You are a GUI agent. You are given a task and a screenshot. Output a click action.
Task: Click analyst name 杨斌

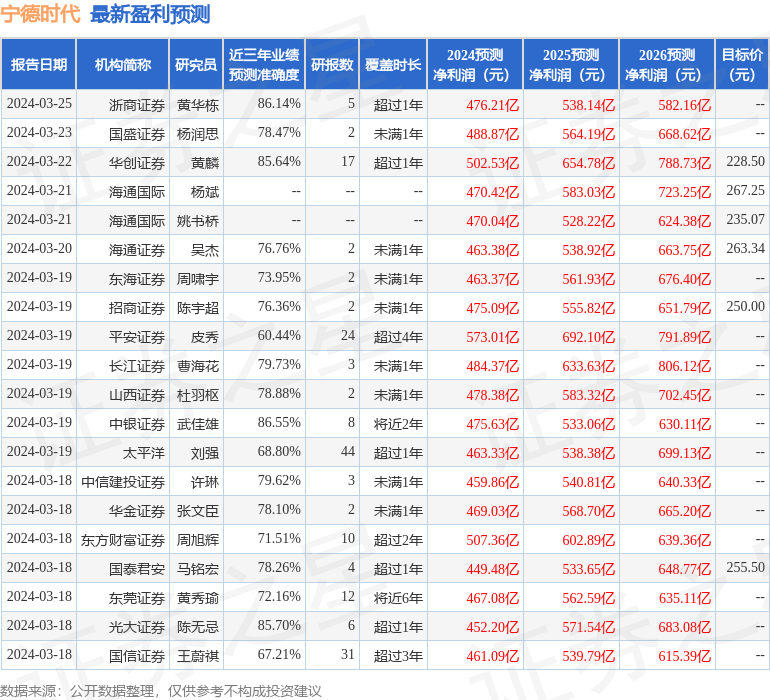tap(205, 192)
